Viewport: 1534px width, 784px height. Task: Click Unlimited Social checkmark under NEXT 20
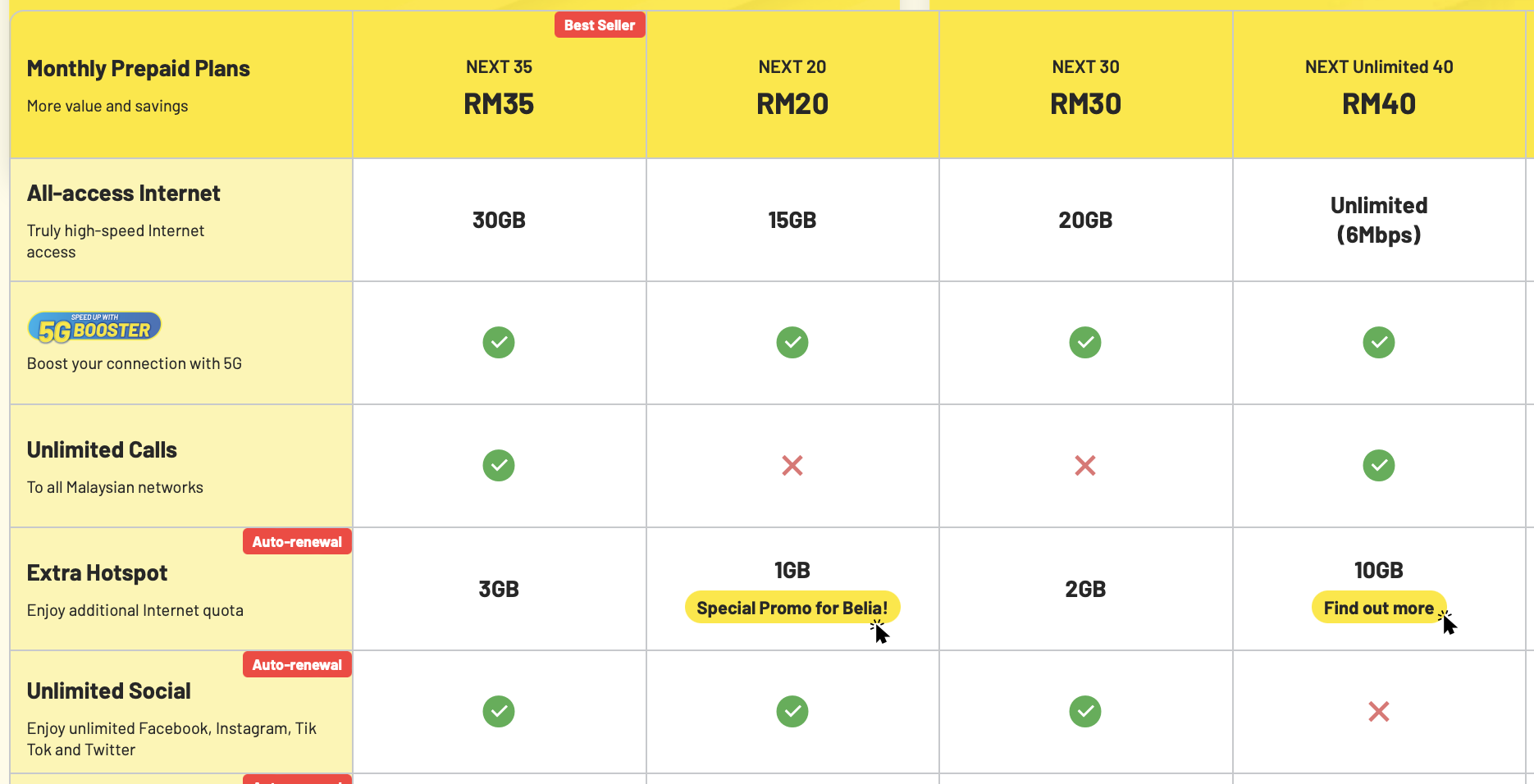(x=792, y=712)
